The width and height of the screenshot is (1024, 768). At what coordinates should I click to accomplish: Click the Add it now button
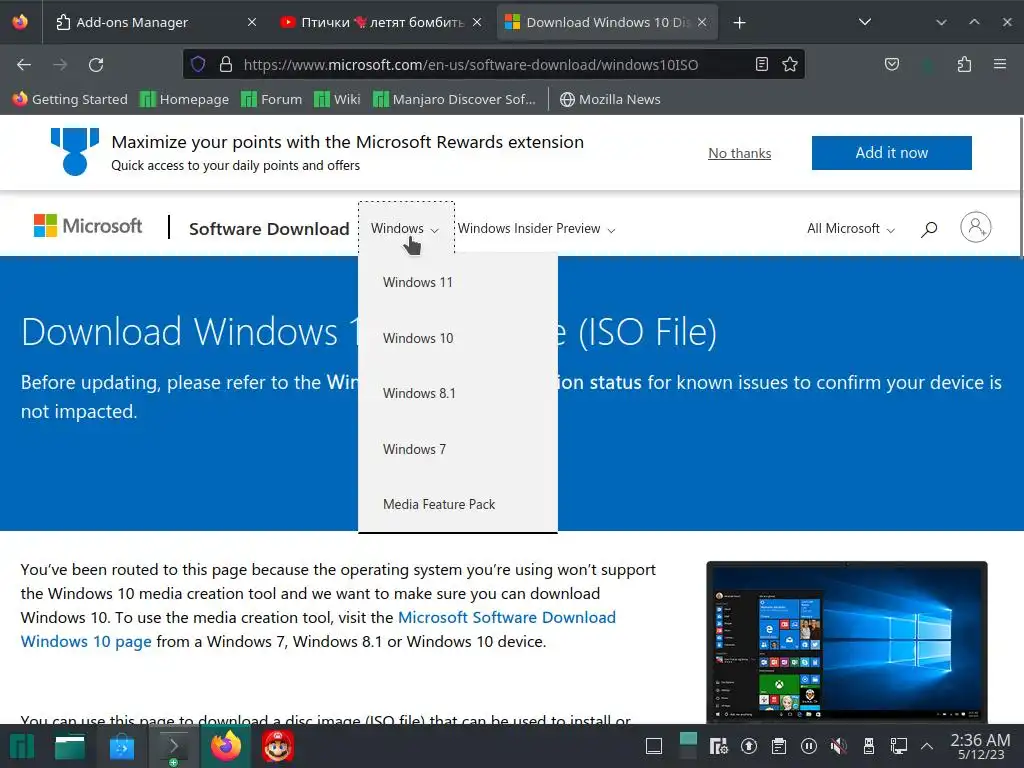[x=891, y=153]
